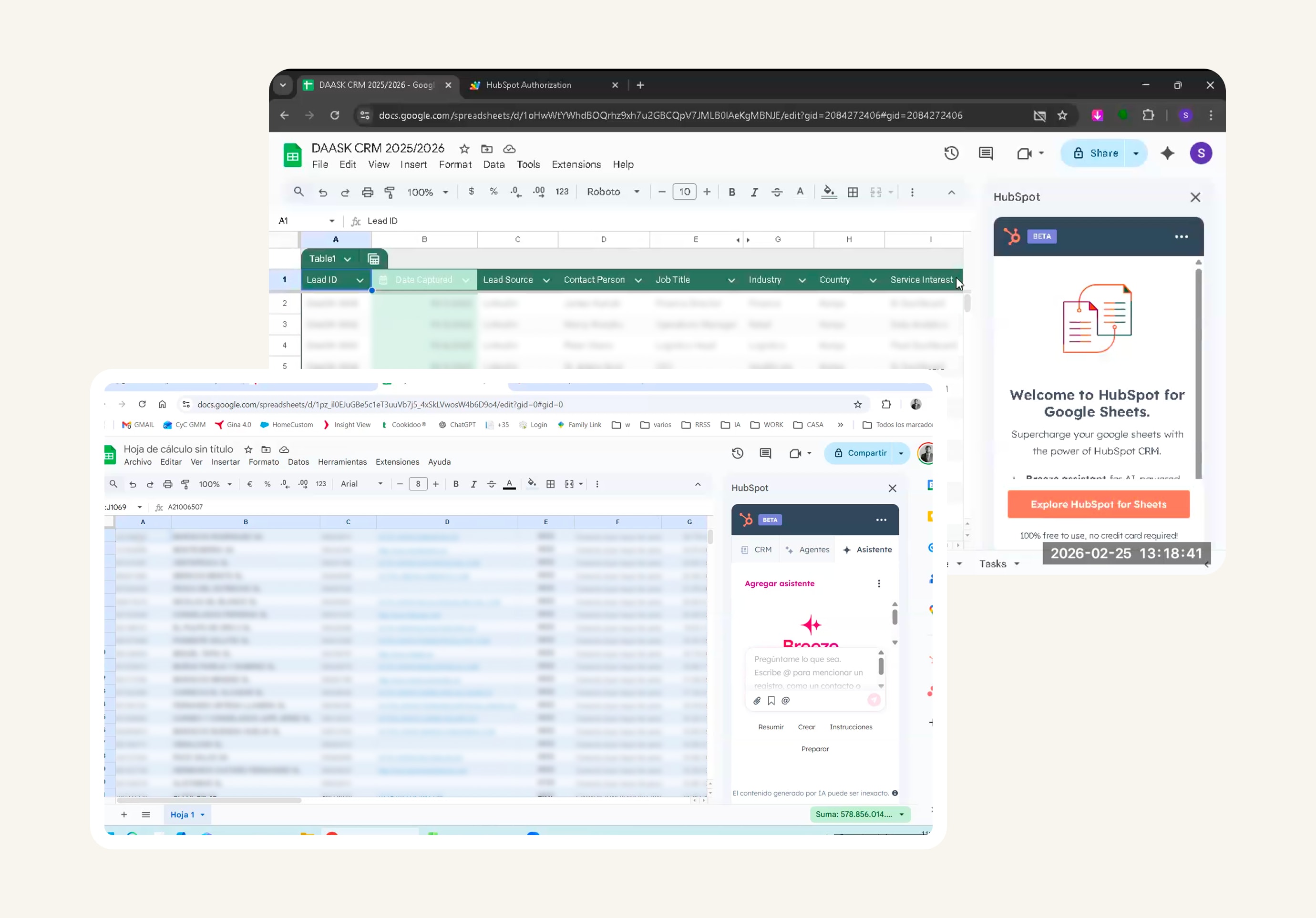
Task: Click strikethrough icon in DAASK CRM toolbar
Action: tap(777, 192)
